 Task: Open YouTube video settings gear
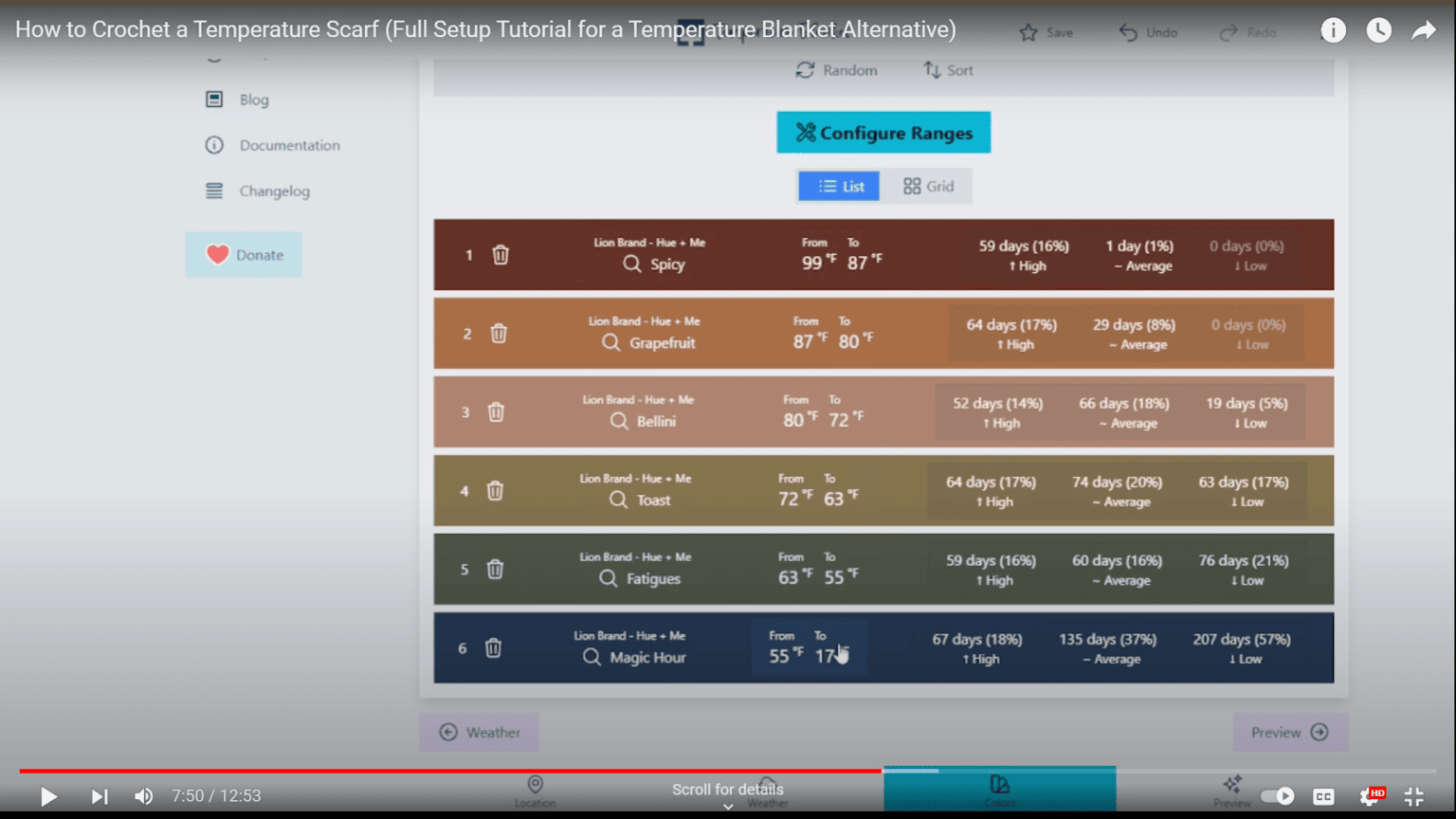tap(1370, 796)
